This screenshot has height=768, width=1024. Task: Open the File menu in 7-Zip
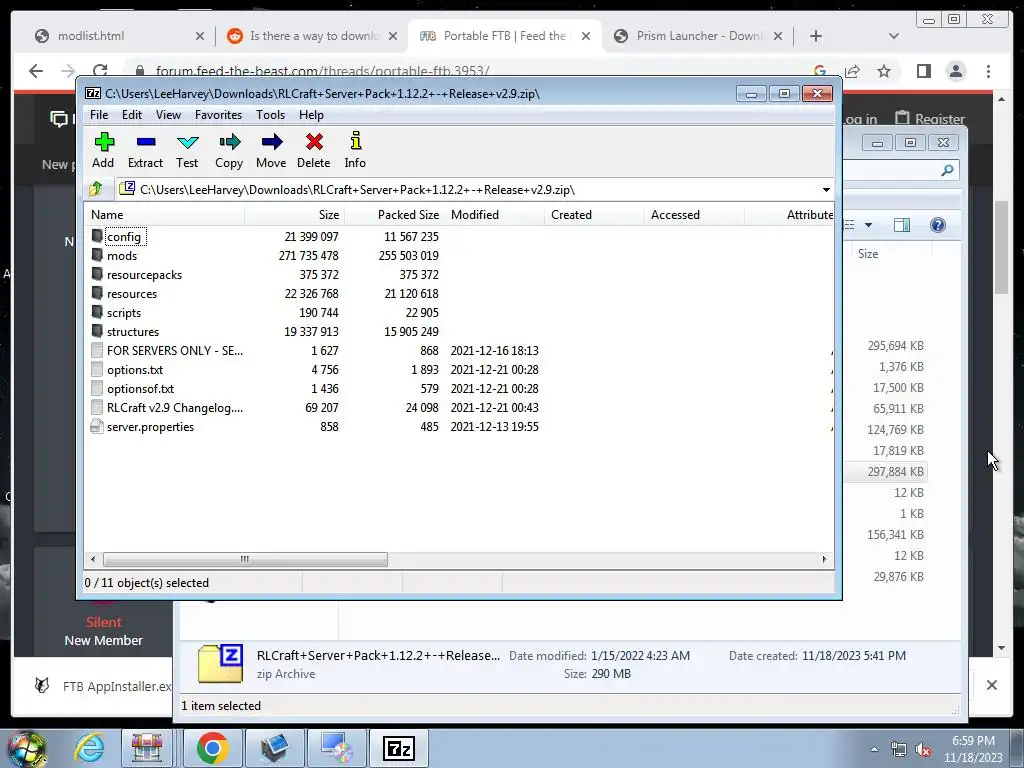pyautogui.click(x=99, y=115)
